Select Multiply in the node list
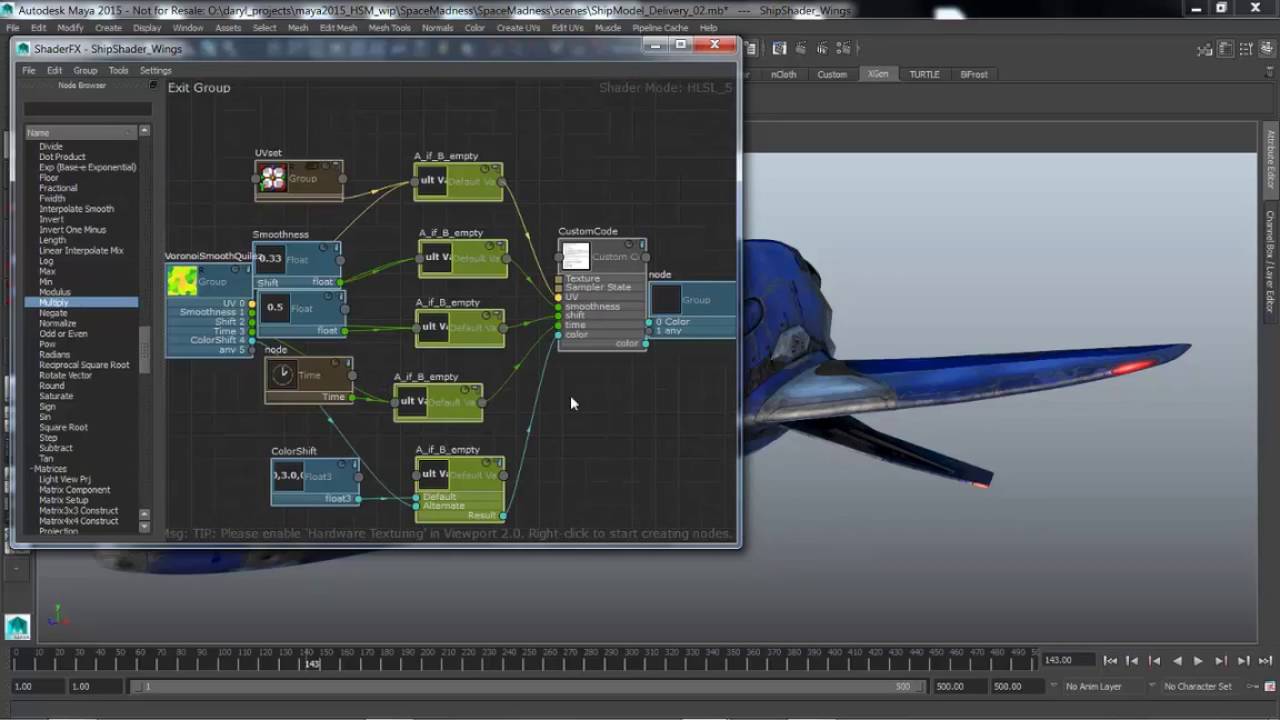The width and height of the screenshot is (1280, 720). (x=81, y=302)
